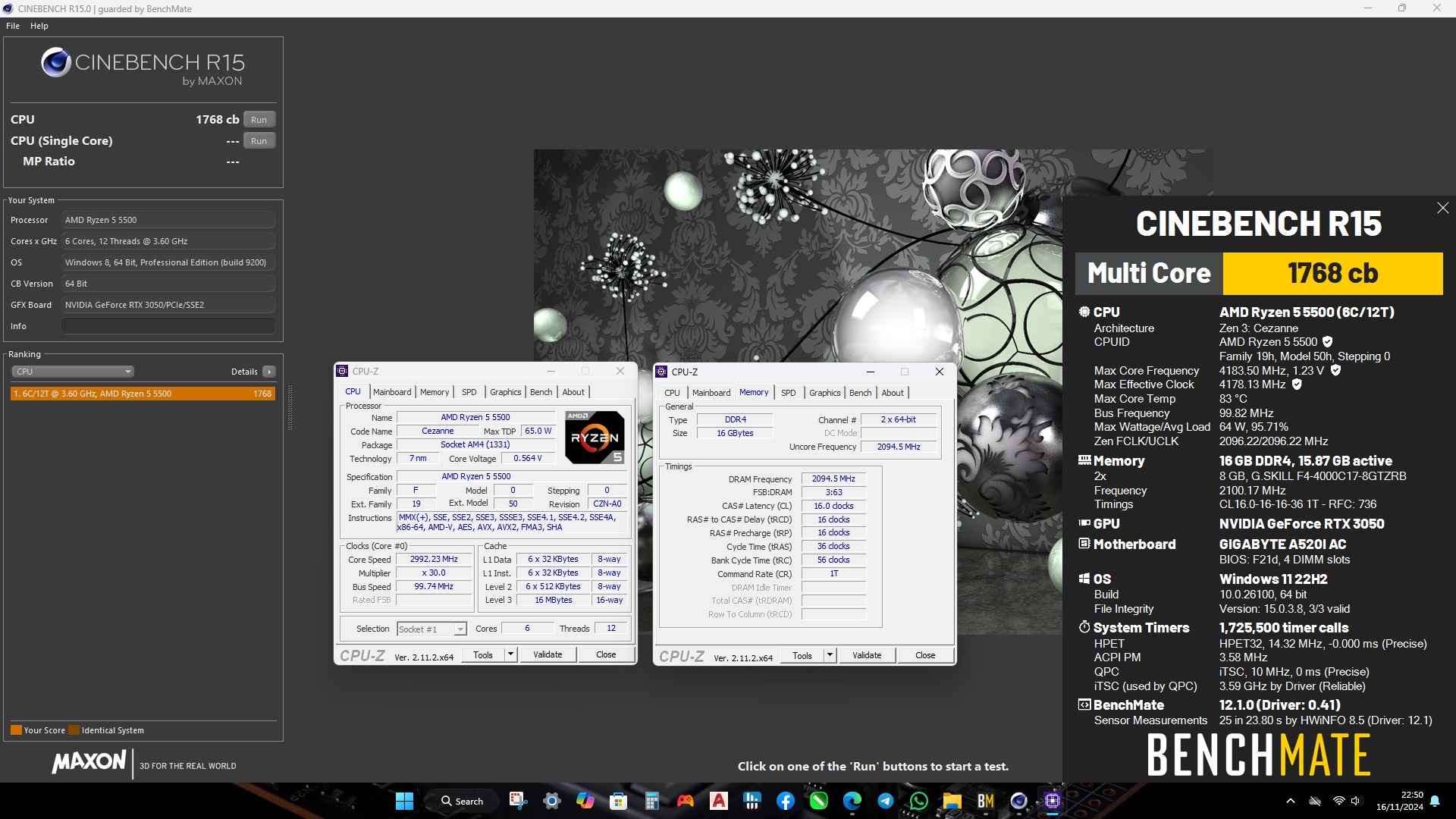Screen dimensions: 1456x819
Task: Open the Settings gear in the taskbar
Action: pos(552,801)
